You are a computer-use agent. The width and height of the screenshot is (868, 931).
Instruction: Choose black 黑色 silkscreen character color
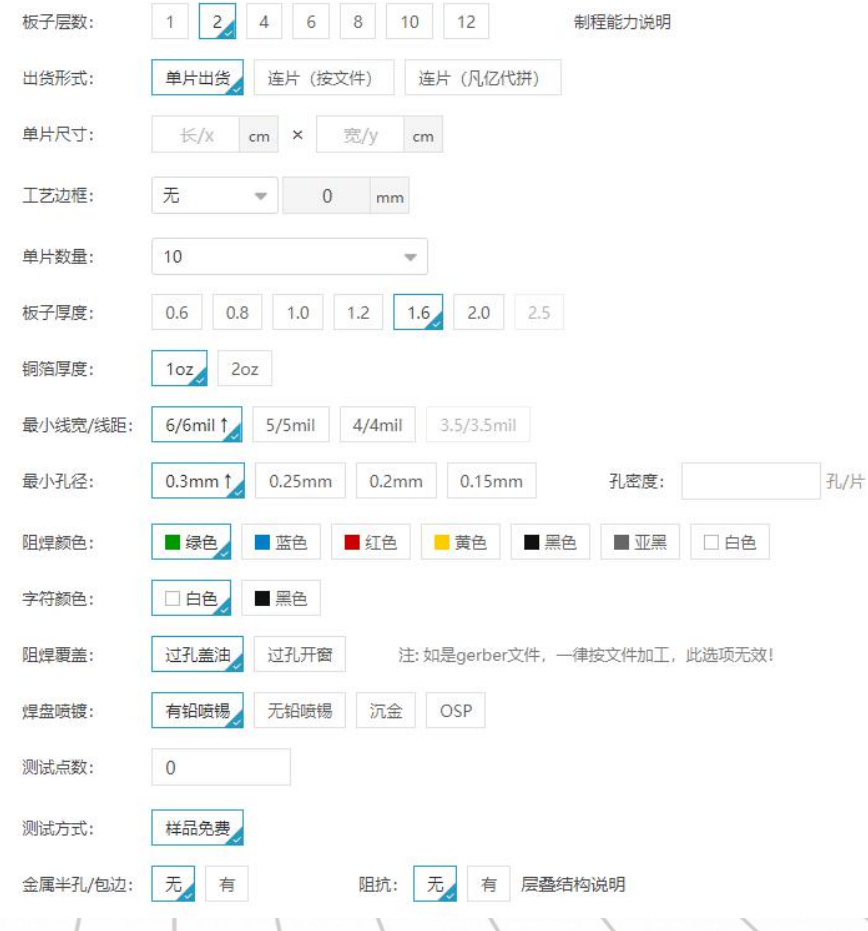tap(281, 597)
